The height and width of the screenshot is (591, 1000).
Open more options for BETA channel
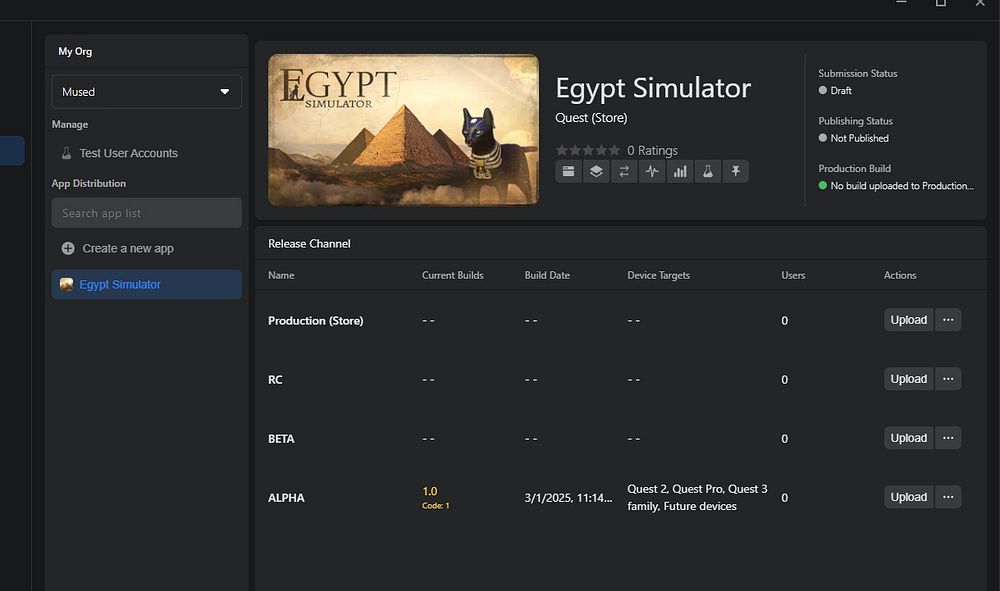[948, 438]
